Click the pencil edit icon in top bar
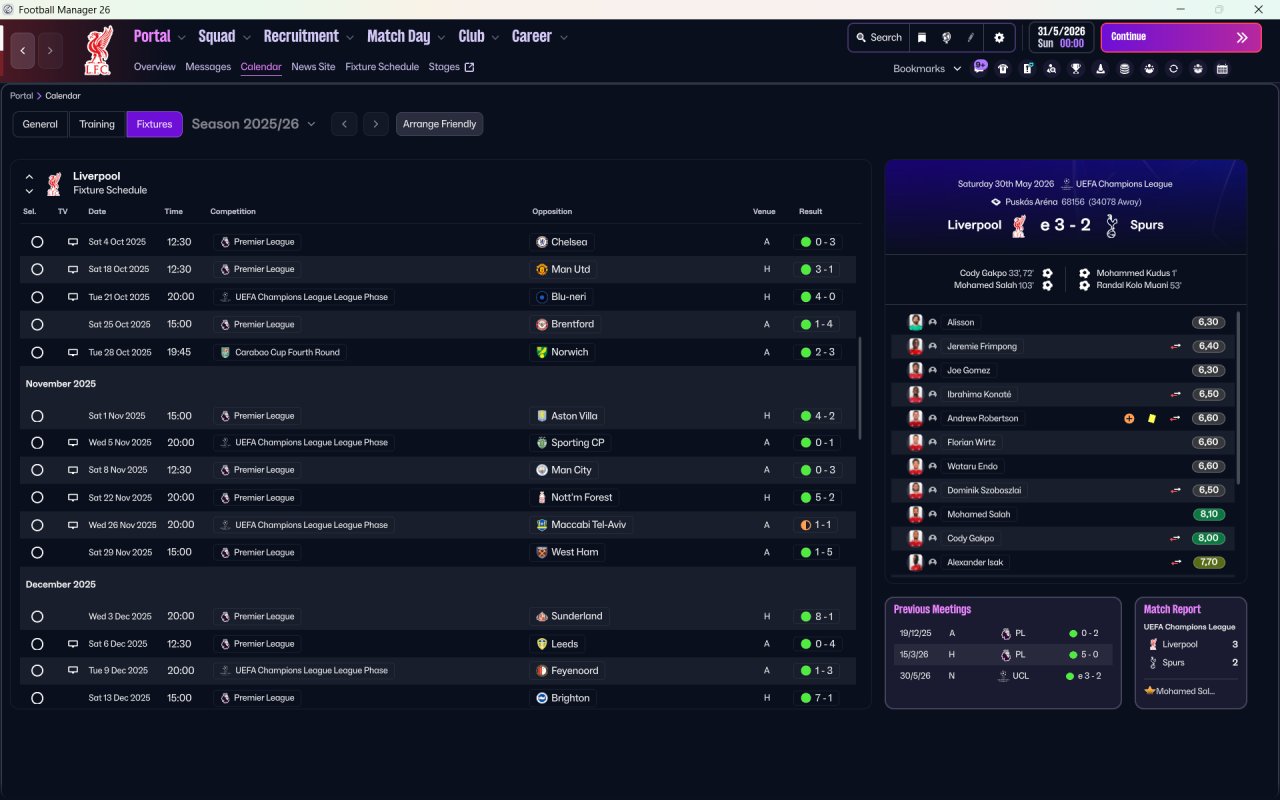Image resolution: width=1280 pixels, height=800 pixels. (x=970, y=37)
